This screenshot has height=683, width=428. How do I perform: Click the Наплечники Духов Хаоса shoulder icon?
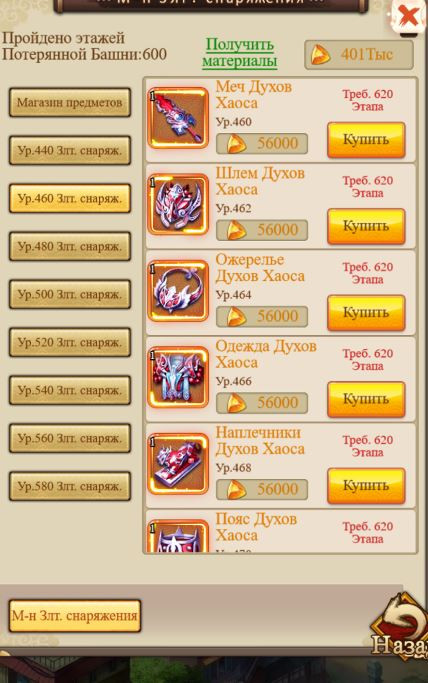point(178,463)
